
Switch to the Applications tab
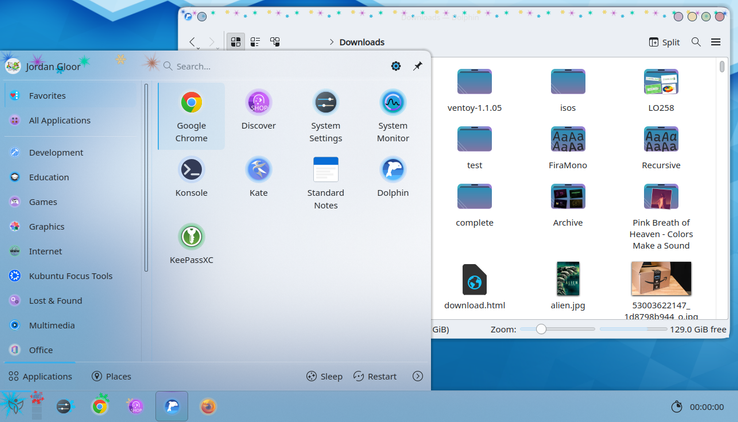point(40,376)
